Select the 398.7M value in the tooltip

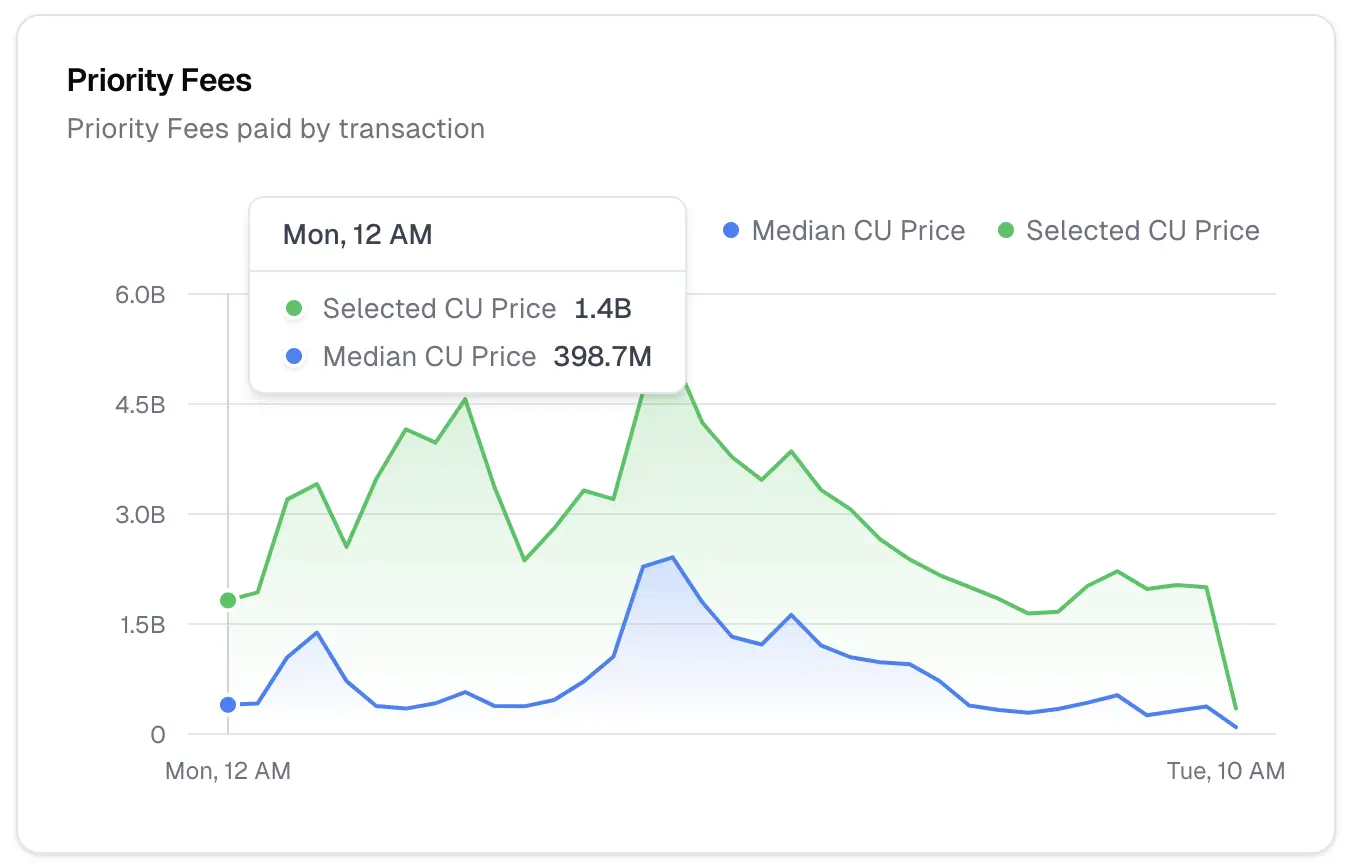(602, 357)
